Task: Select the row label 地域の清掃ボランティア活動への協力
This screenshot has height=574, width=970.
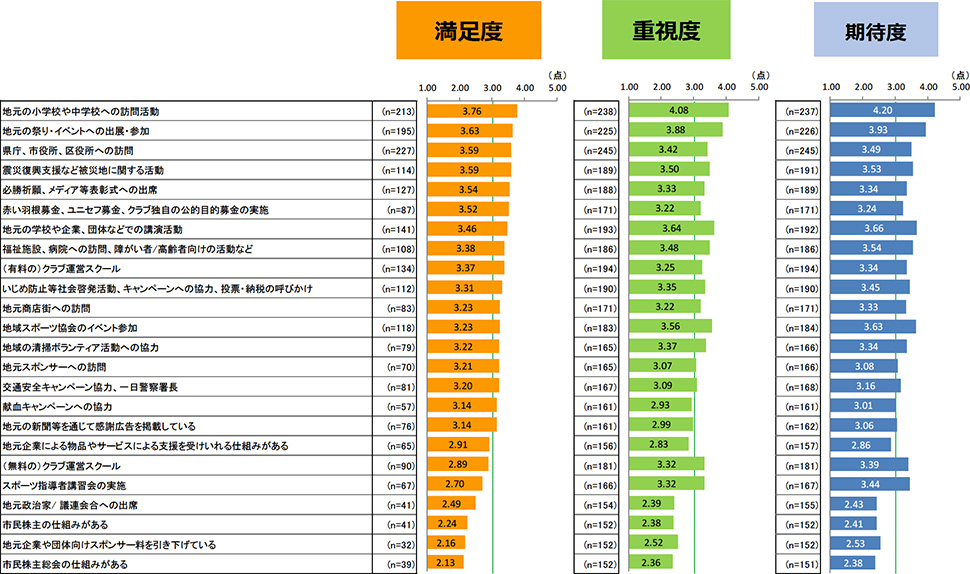Action: [80, 348]
